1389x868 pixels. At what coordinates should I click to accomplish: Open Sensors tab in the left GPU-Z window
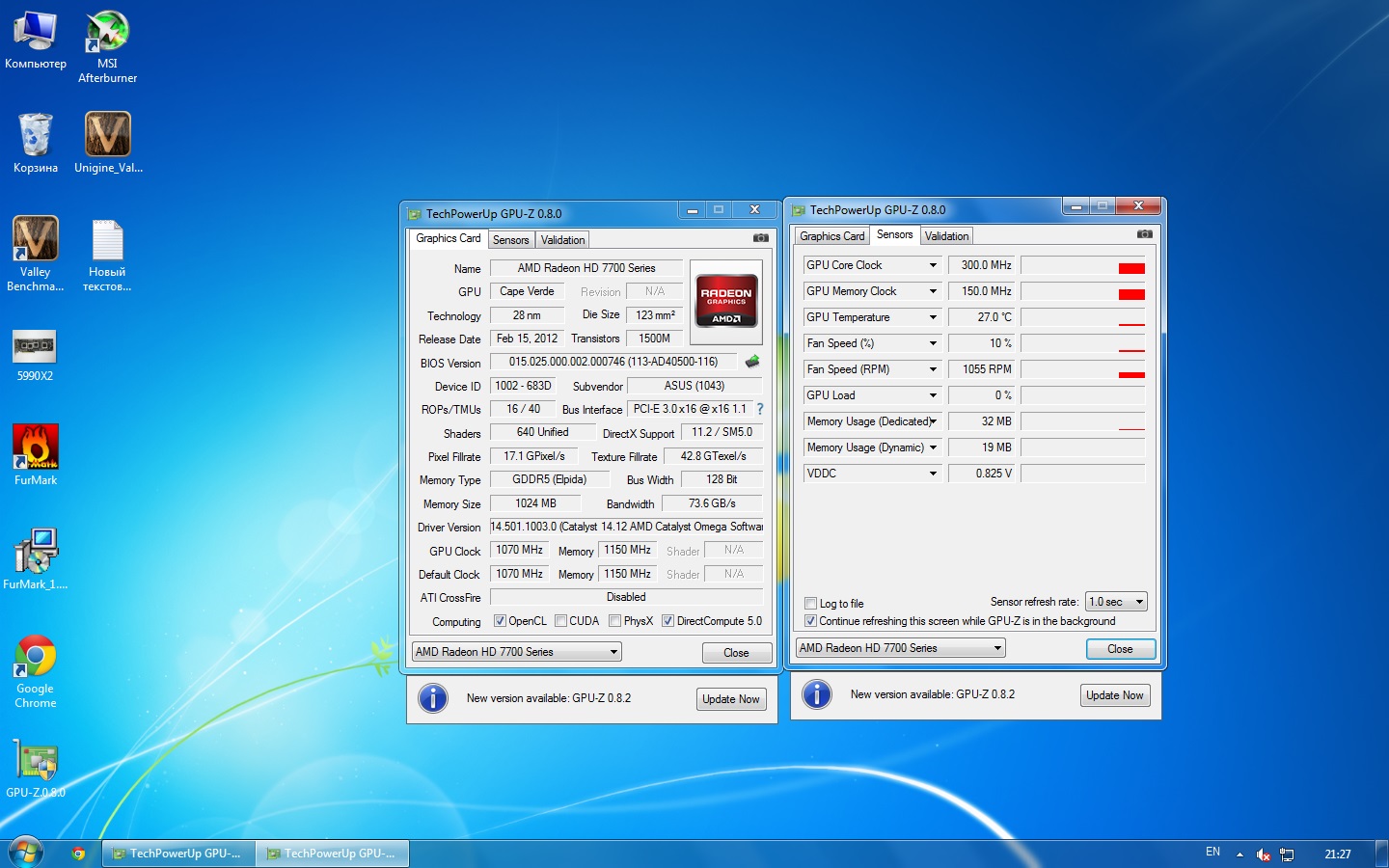[510, 240]
